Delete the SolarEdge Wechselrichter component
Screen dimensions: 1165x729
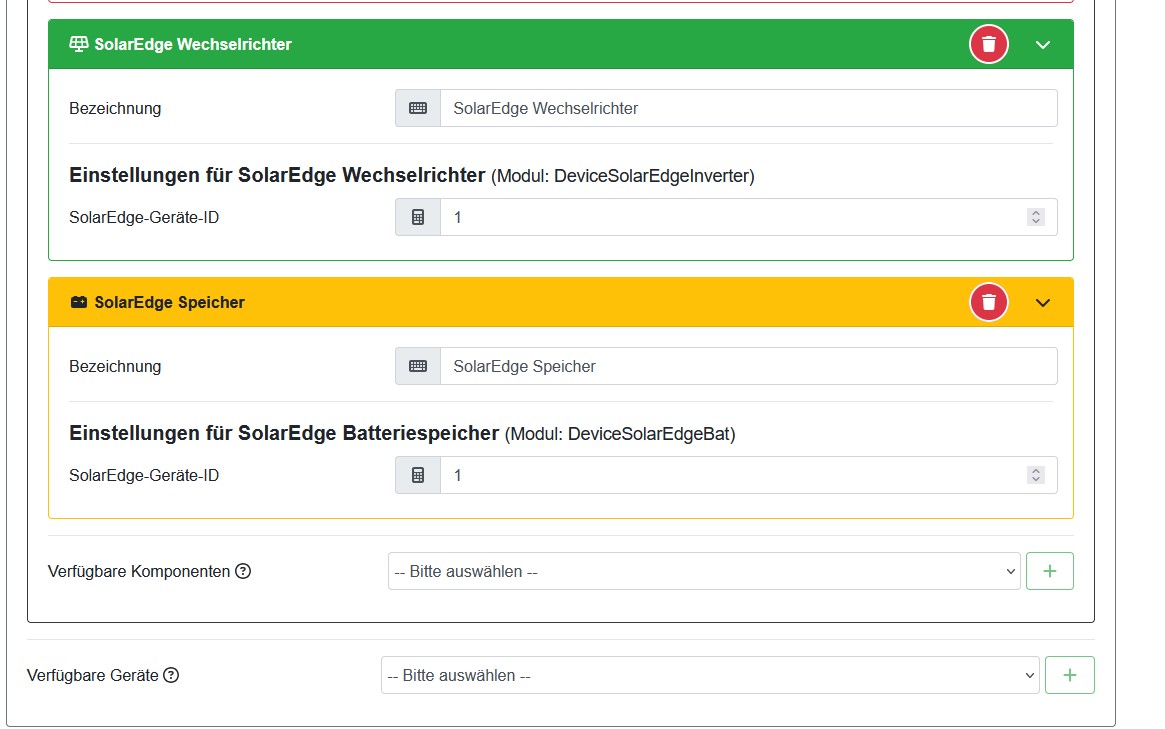[x=988, y=45]
